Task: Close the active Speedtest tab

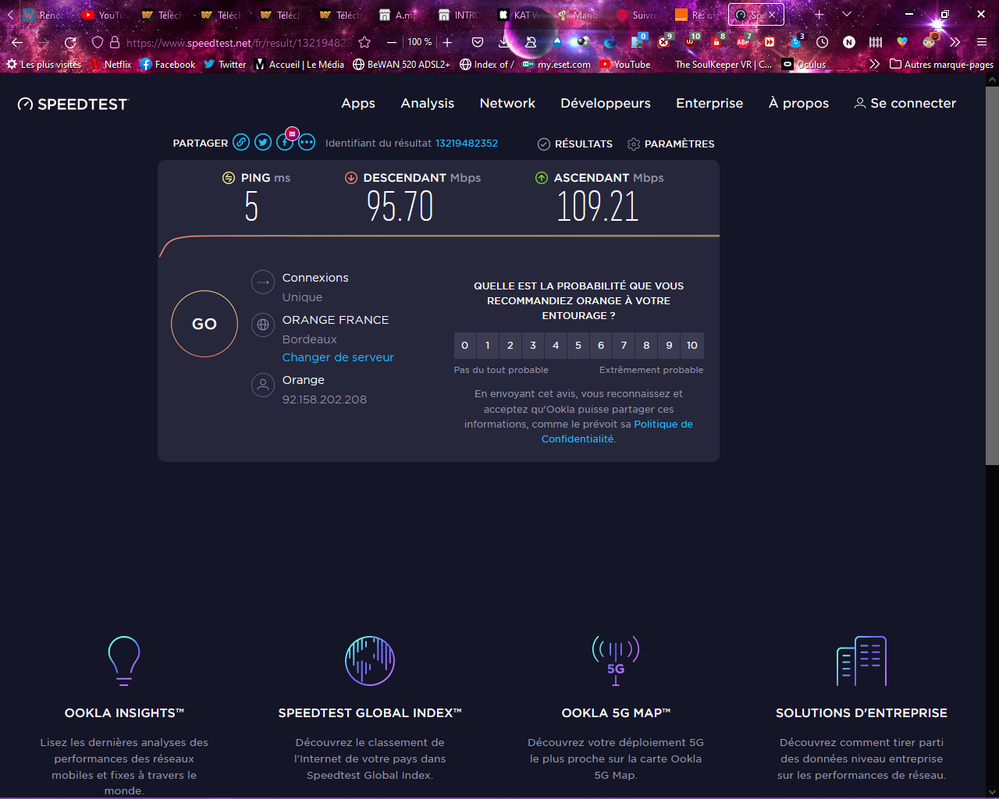Action: coord(772,14)
